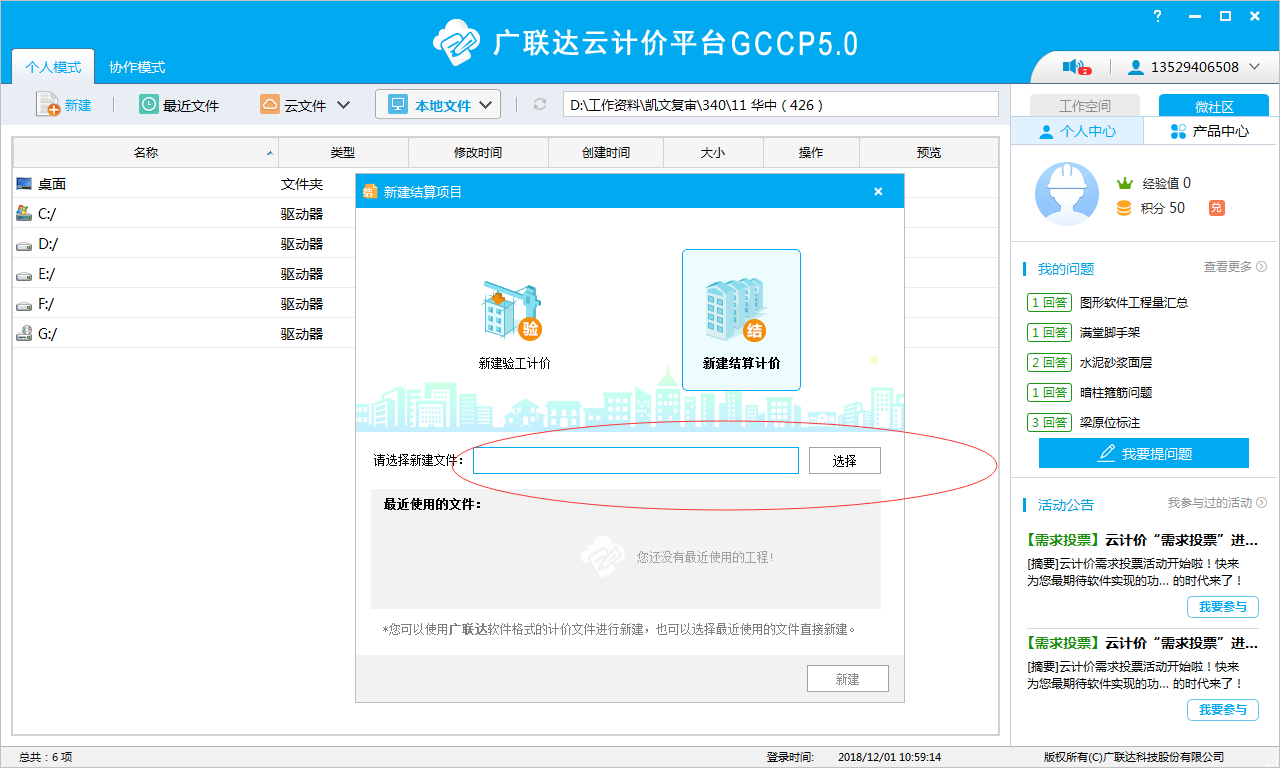Click the refresh icon beside path field

click(x=540, y=105)
